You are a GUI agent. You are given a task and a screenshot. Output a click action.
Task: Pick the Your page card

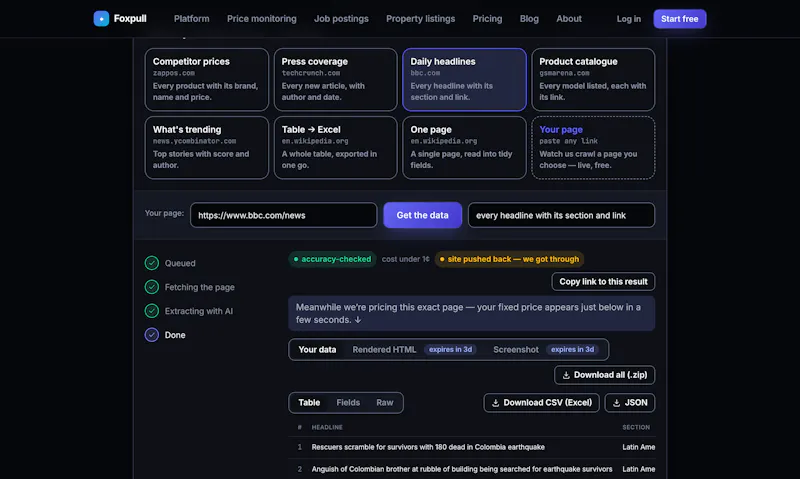593,148
